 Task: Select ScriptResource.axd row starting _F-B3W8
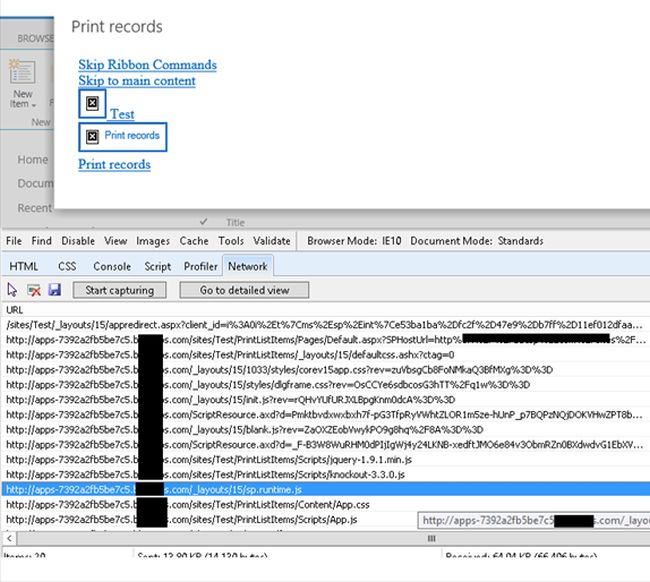tap(325, 444)
